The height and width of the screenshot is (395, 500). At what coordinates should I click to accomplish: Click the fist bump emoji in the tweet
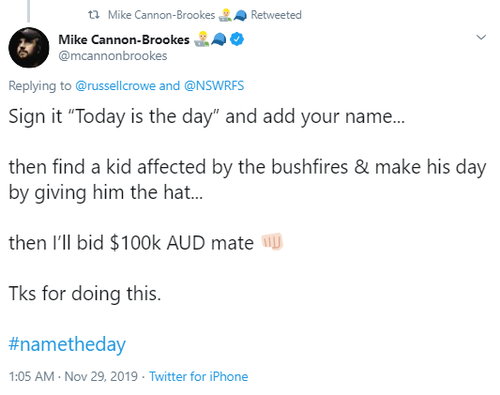272,242
